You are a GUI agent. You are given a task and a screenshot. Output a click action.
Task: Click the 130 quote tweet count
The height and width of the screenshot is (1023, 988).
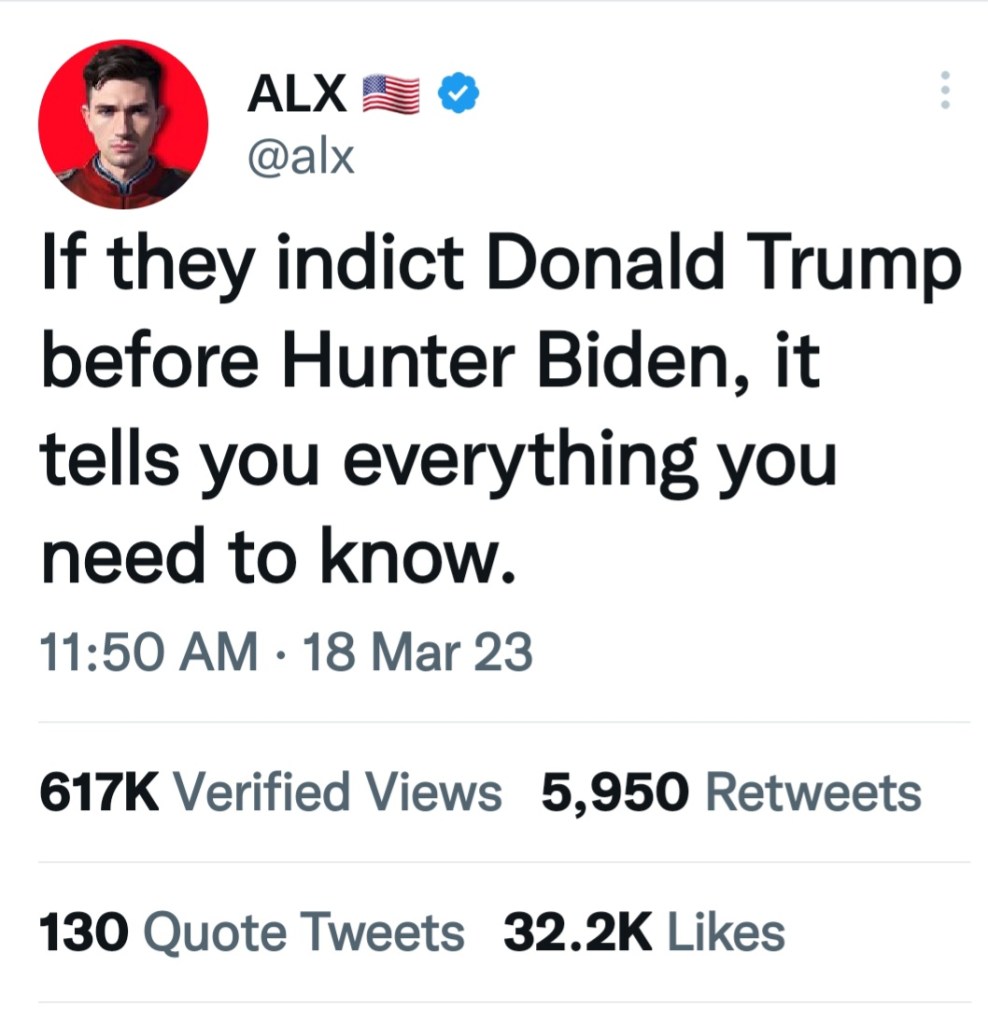pyautogui.click(x=84, y=933)
